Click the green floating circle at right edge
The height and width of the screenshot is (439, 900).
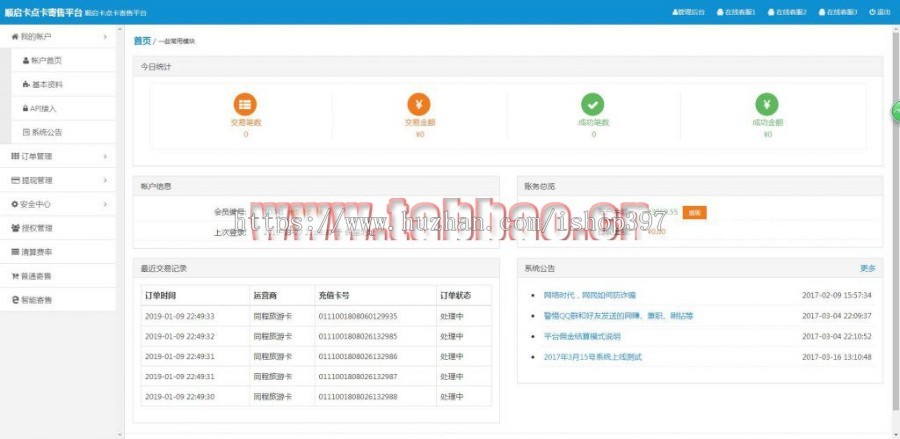(895, 112)
